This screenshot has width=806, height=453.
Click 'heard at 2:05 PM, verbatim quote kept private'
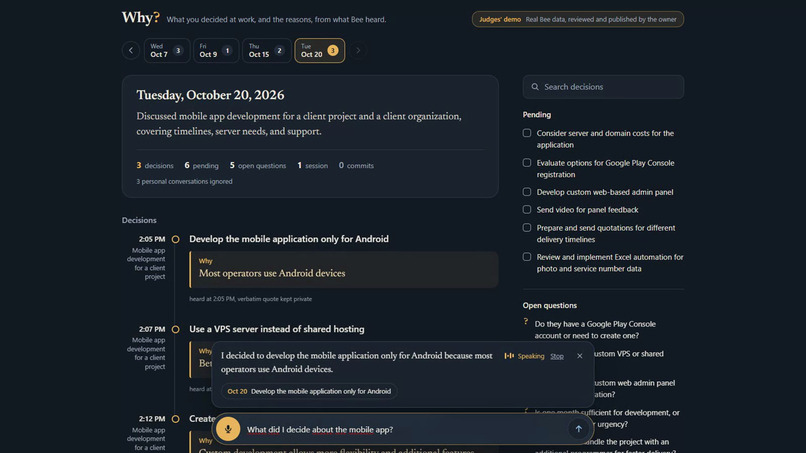click(x=250, y=299)
